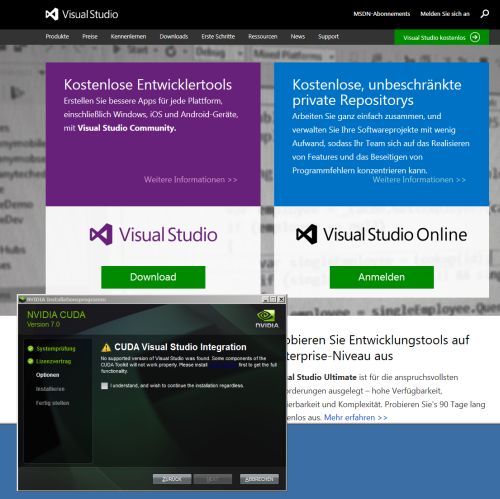
Task: Click the purple Visual Studio logo
Action: 153,234
